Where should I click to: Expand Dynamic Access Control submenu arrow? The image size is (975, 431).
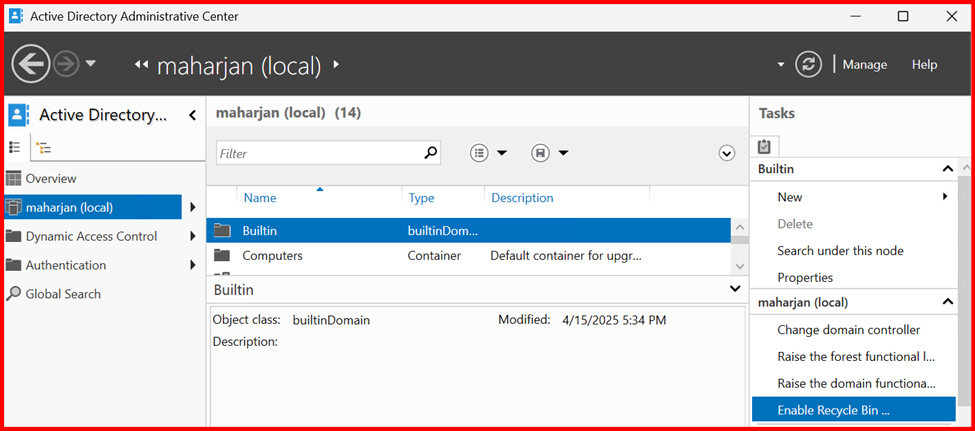(192, 236)
